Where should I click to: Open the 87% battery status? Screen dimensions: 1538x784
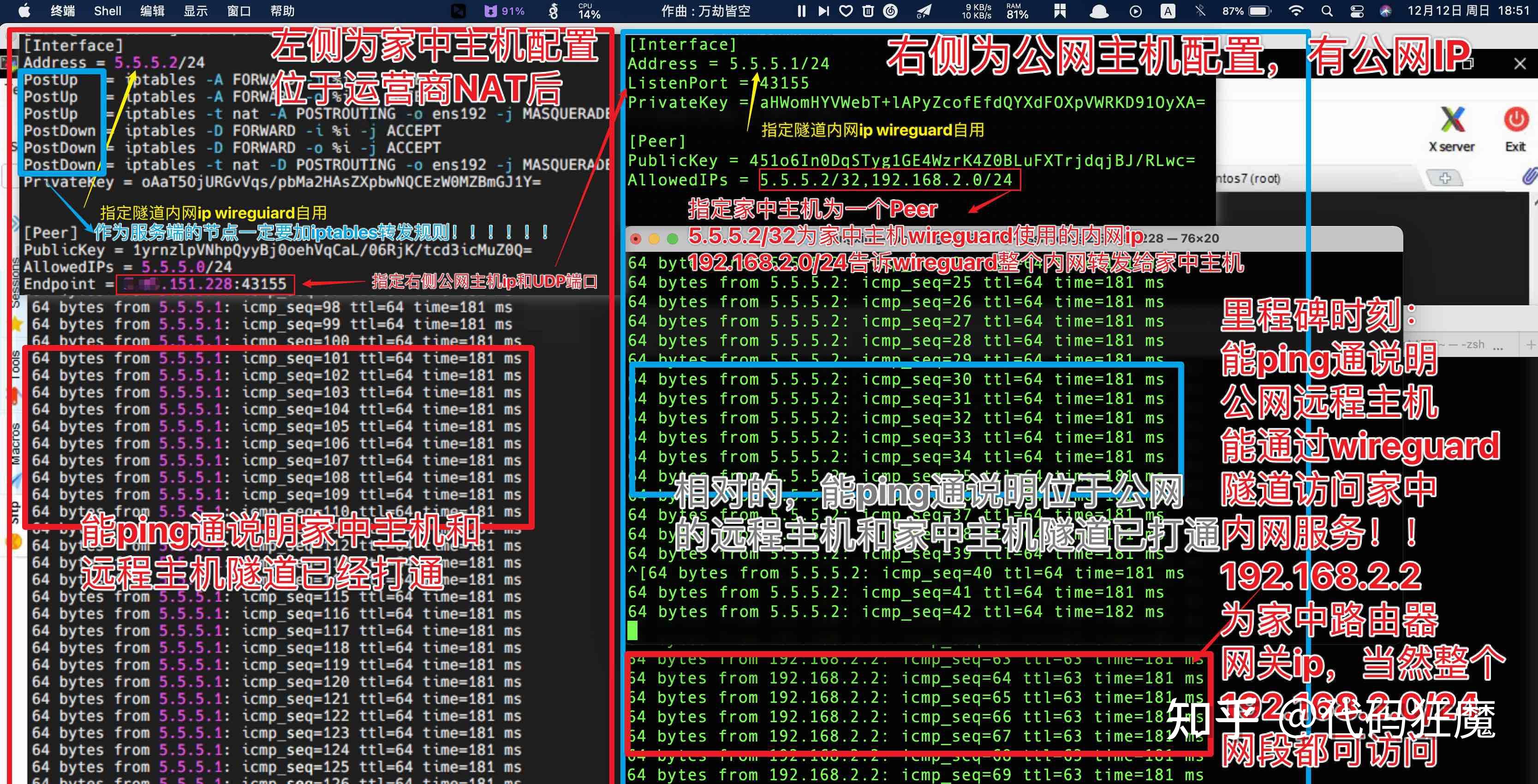(x=1247, y=11)
